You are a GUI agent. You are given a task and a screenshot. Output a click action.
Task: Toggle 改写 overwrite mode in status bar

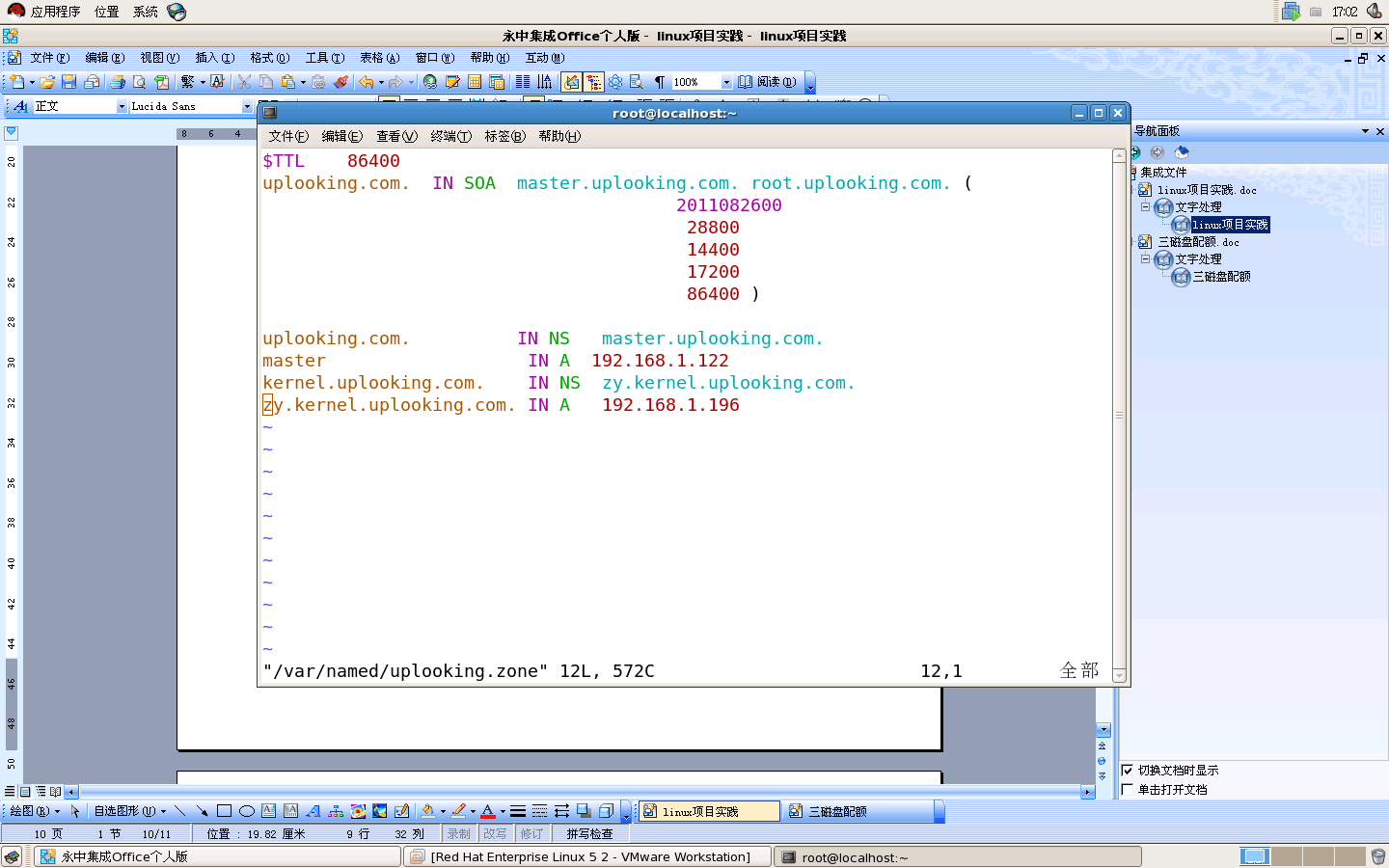pyautogui.click(x=495, y=833)
